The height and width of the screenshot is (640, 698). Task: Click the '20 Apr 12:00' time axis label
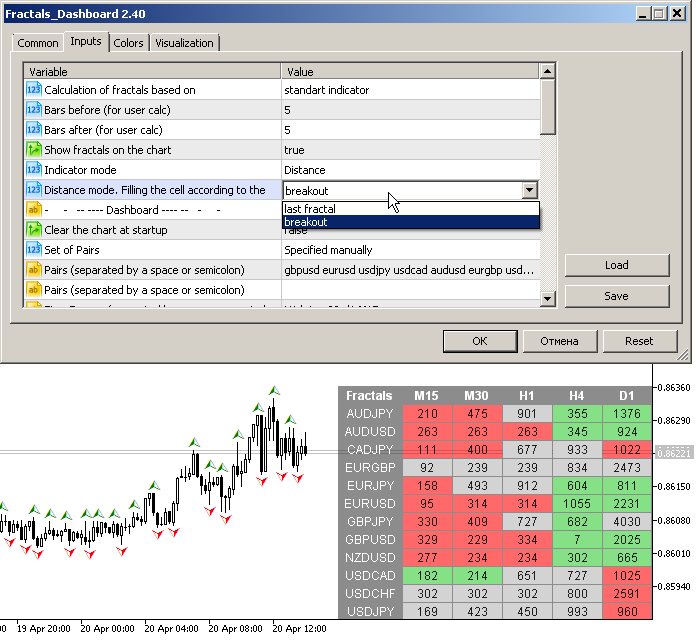(x=299, y=629)
